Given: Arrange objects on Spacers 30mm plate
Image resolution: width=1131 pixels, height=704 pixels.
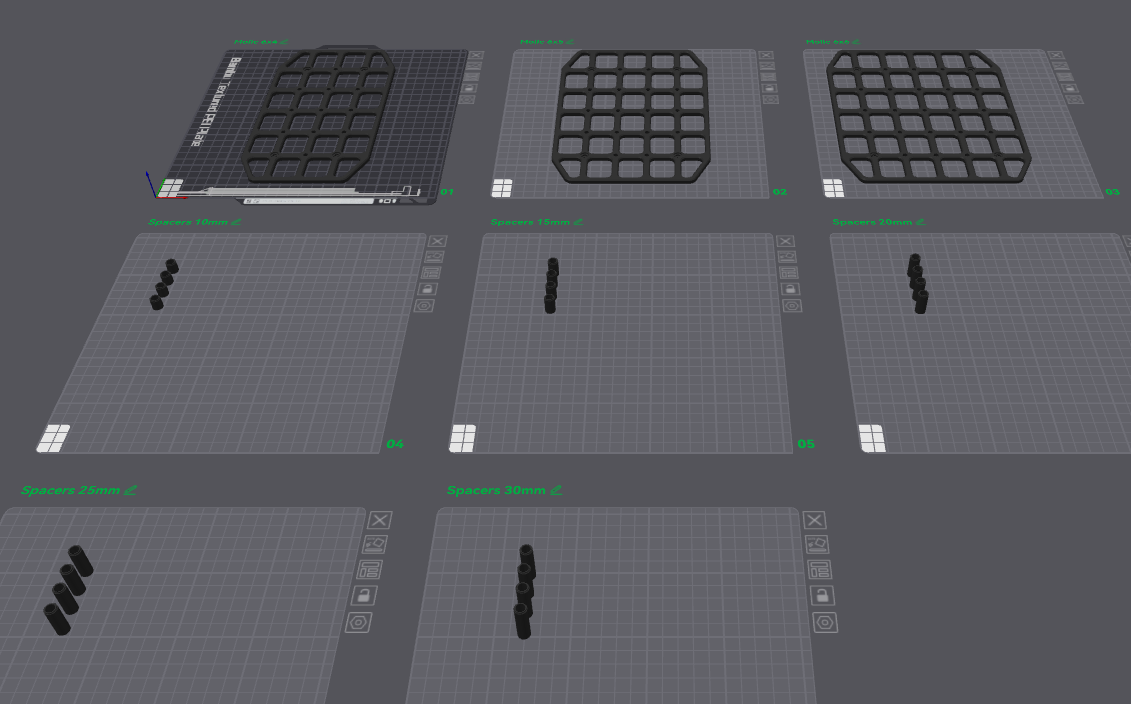Looking at the screenshot, I should [x=819, y=570].
